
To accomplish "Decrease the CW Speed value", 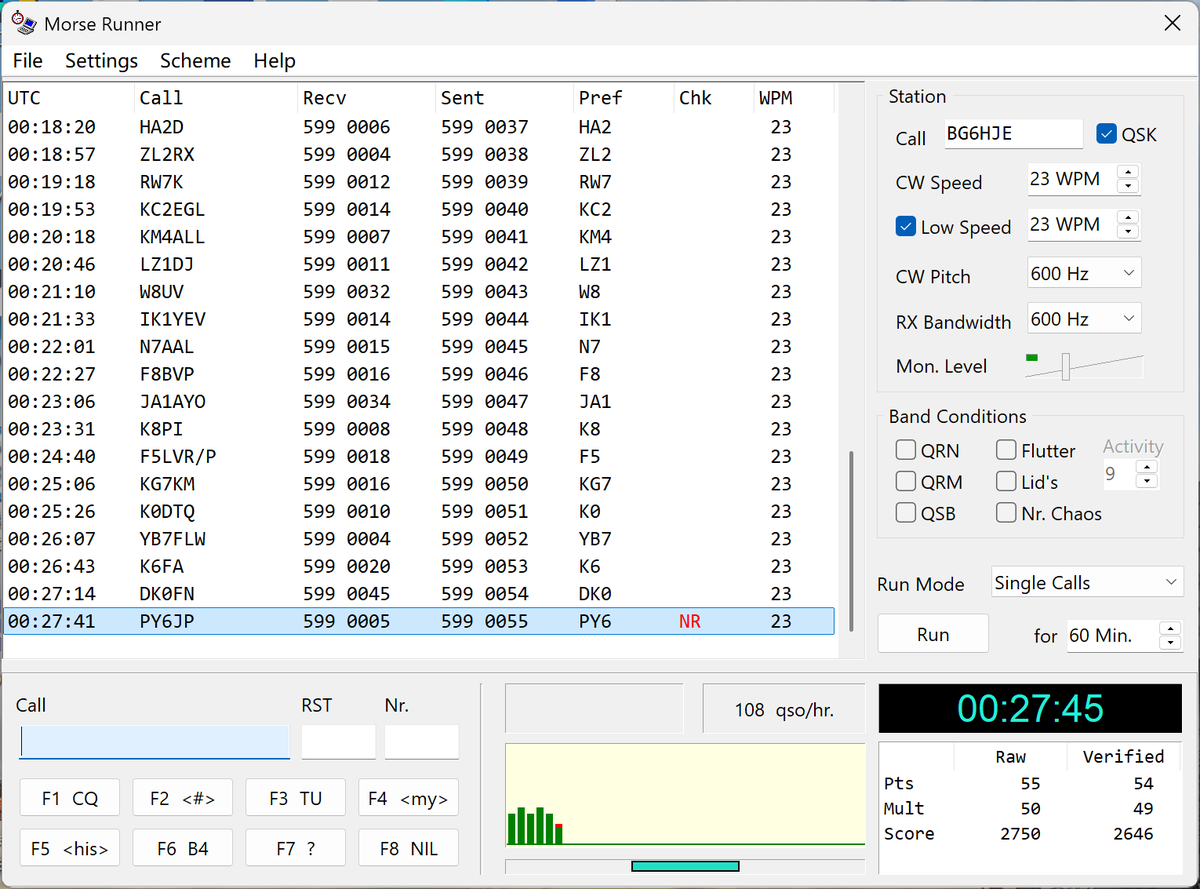I will tap(1129, 186).
